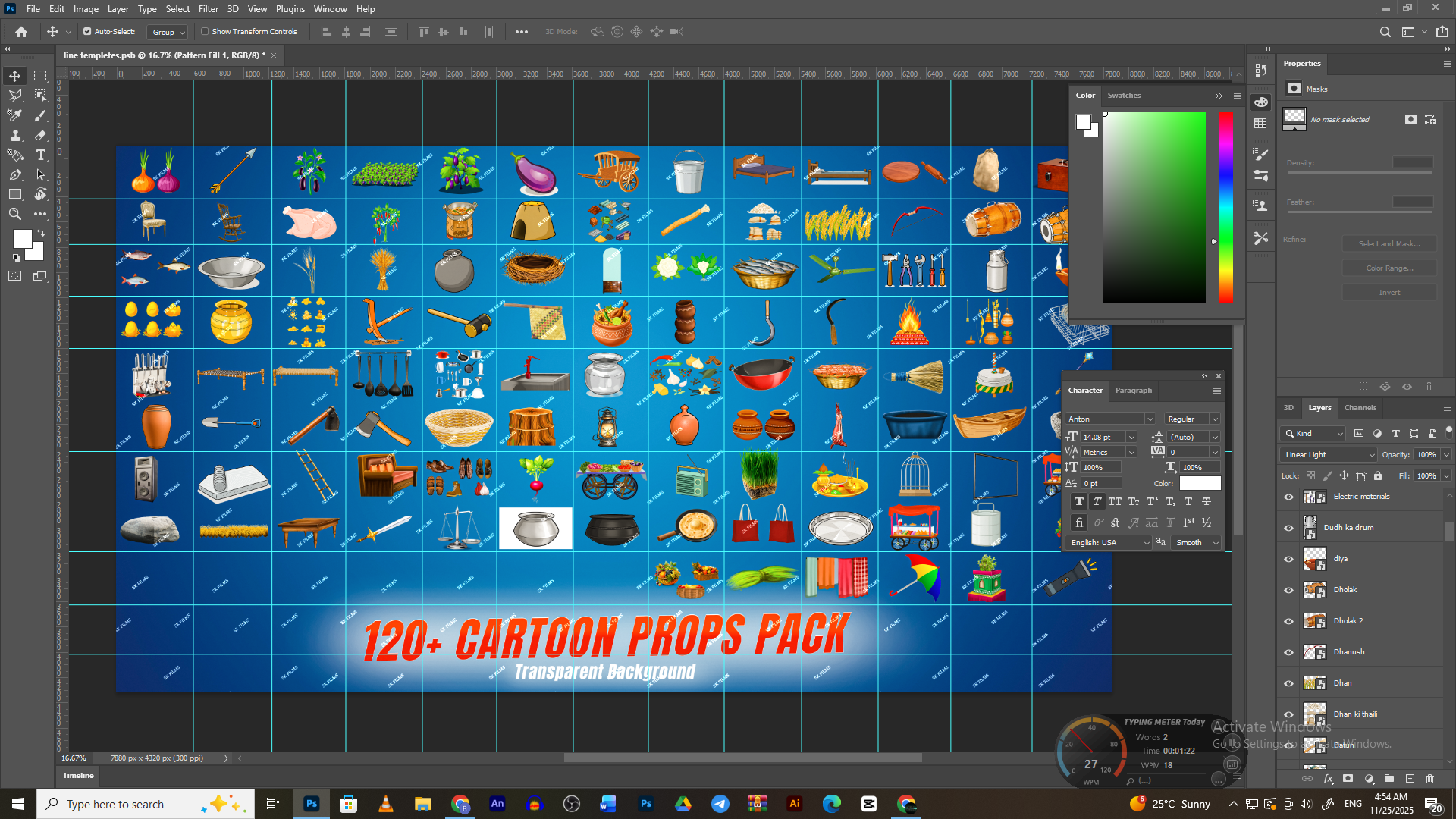Click the Faux Bold icon in Character panel
This screenshot has width=1456, height=819.
[x=1078, y=502]
